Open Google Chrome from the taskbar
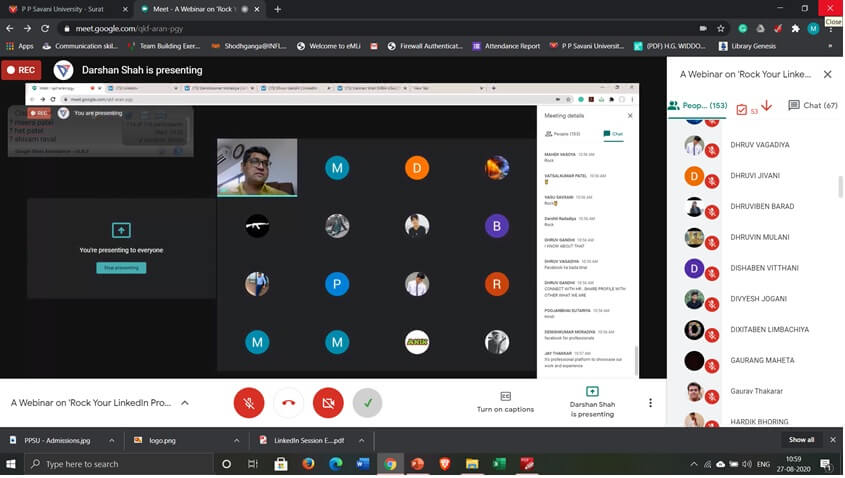This screenshot has width=845, height=478. pos(390,464)
